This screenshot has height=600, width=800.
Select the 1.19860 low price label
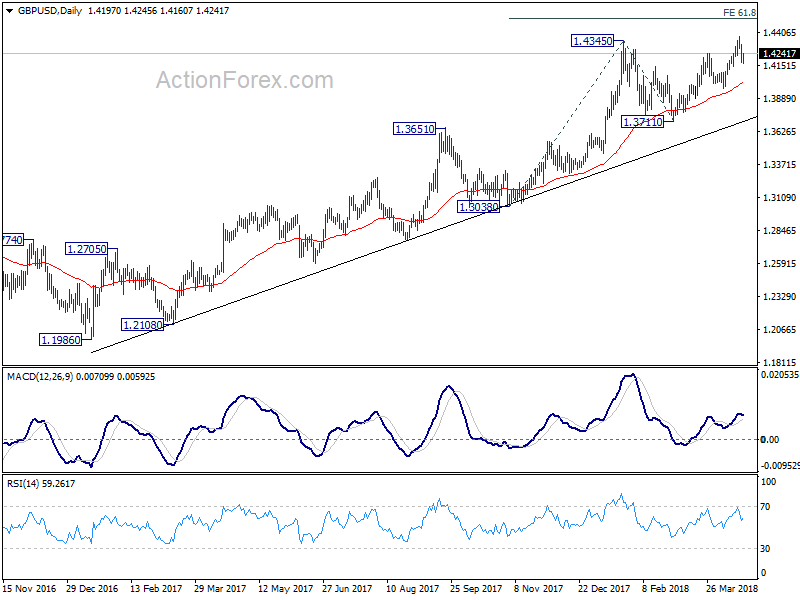click(61, 340)
